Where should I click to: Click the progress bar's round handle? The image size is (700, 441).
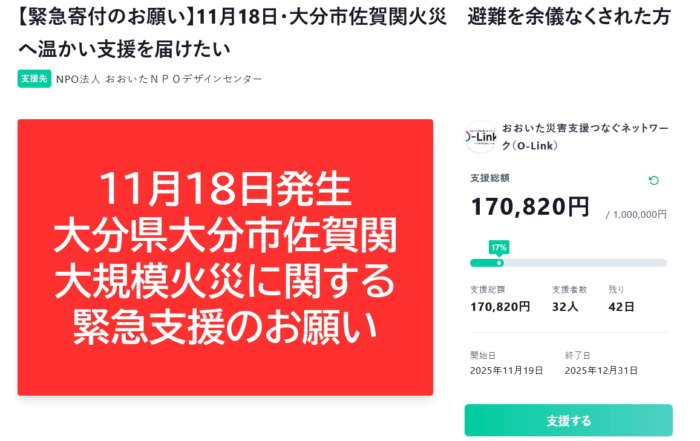(499, 263)
